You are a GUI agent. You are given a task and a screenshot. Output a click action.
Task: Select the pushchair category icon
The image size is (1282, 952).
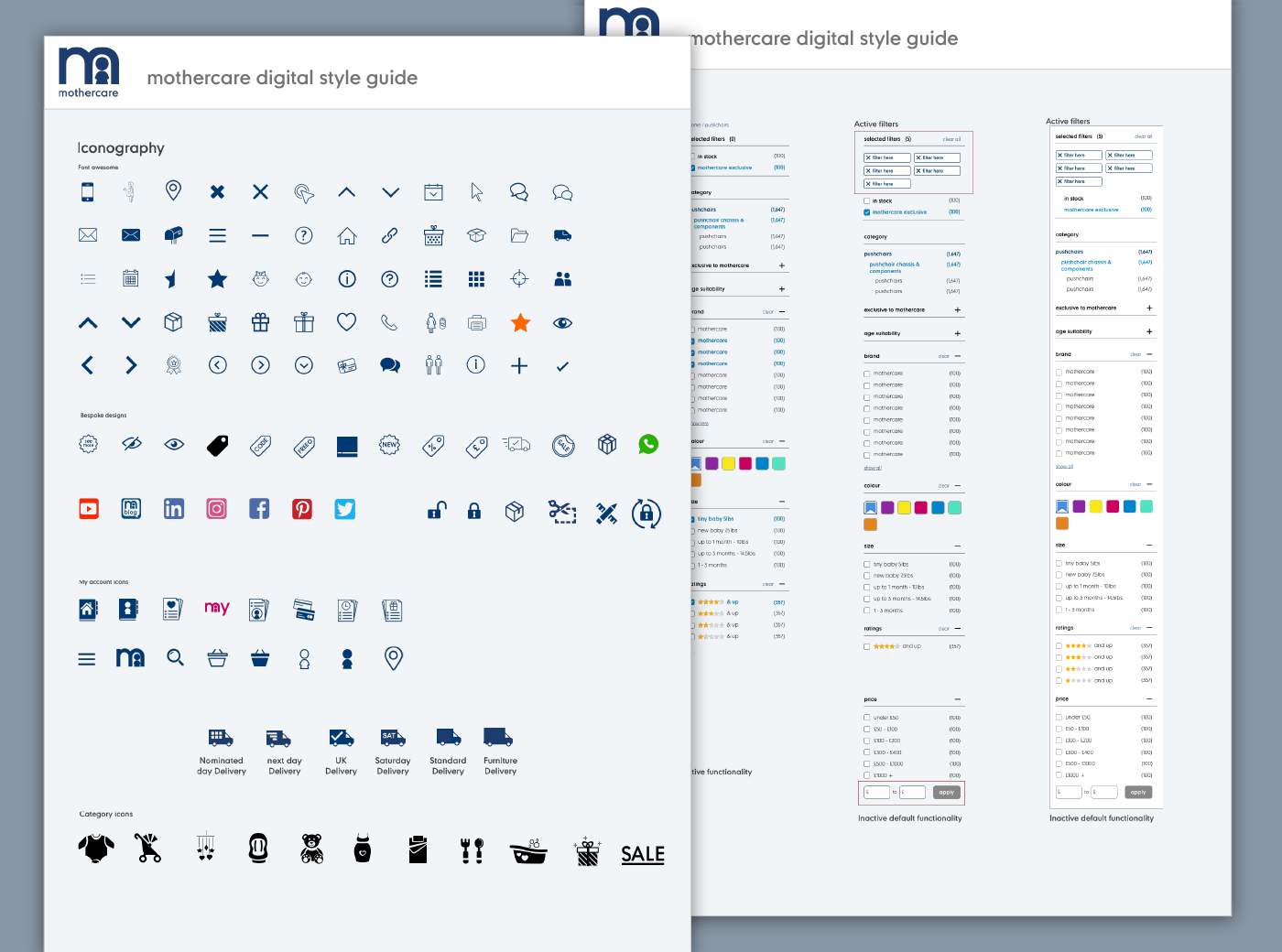click(x=147, y=849)
